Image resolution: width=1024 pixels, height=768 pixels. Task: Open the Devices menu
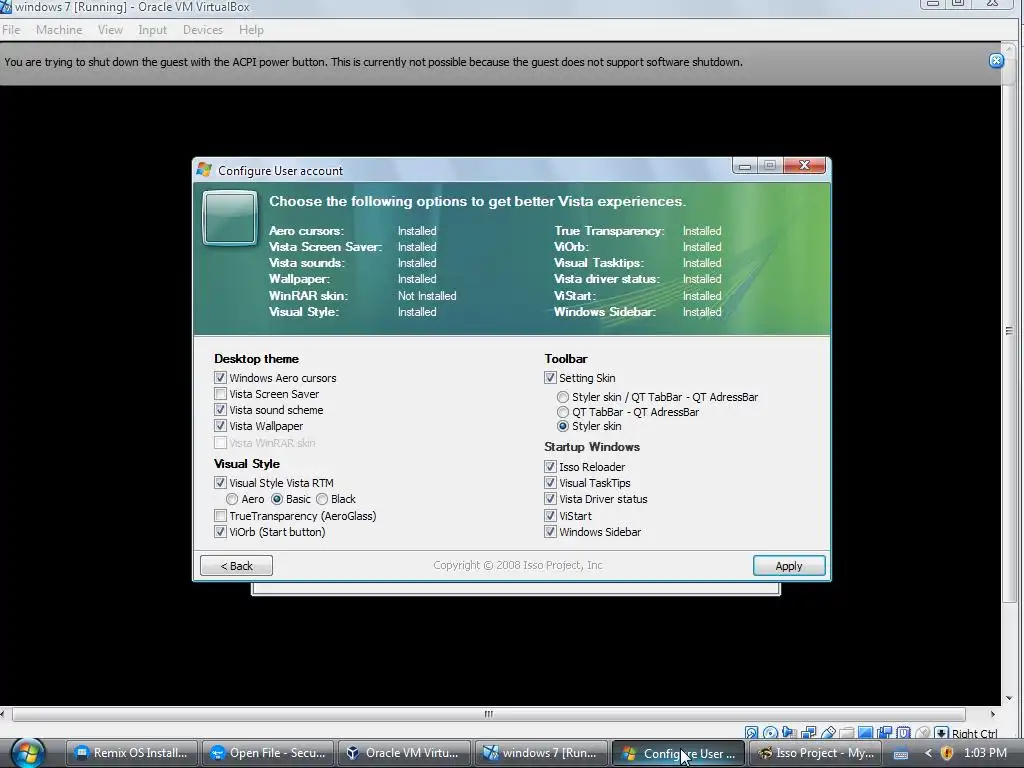coord(202,30)
